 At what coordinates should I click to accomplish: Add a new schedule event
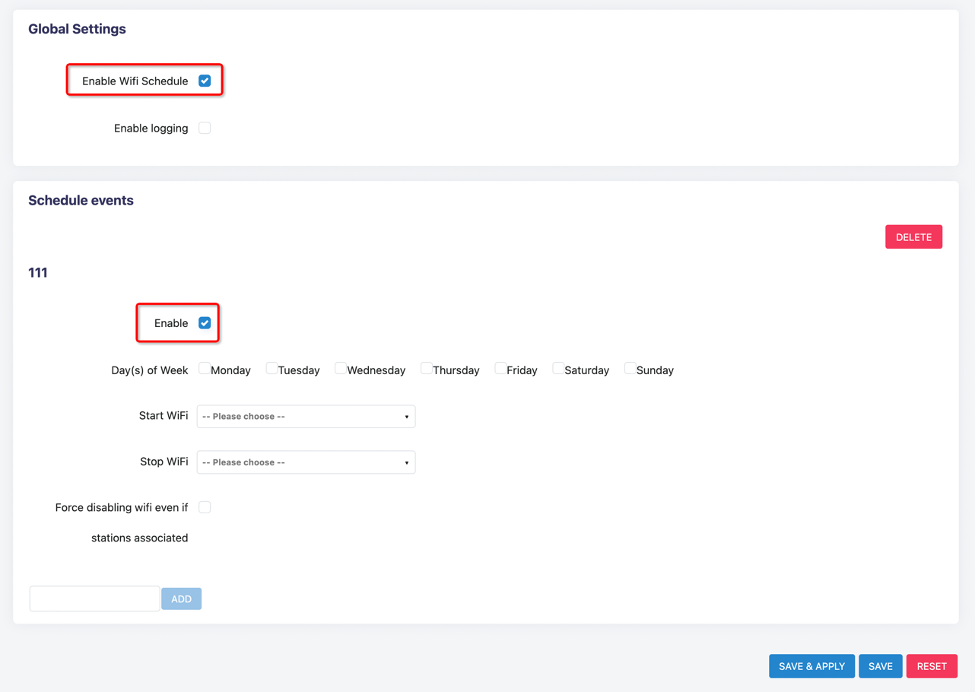coord(181,598)
